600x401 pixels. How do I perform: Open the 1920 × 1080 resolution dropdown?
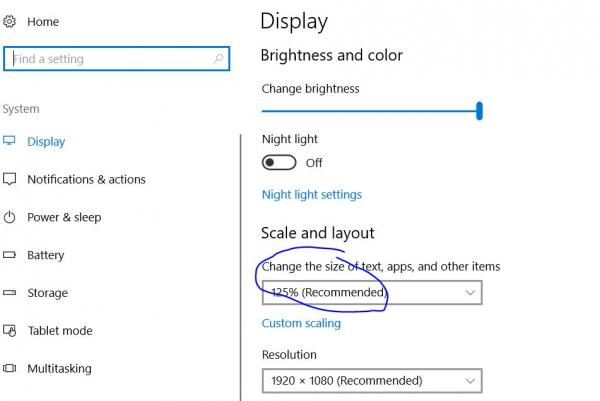click(372, 381)
